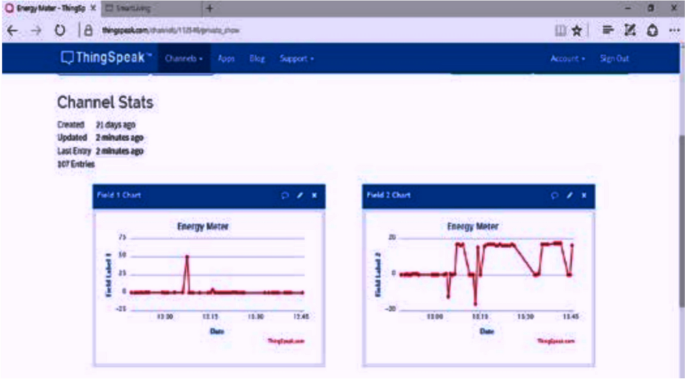This screenshot has height=379, width=685.
Task: Edit Field 1 Chart pencil icon
Action: tap(300, 195)
